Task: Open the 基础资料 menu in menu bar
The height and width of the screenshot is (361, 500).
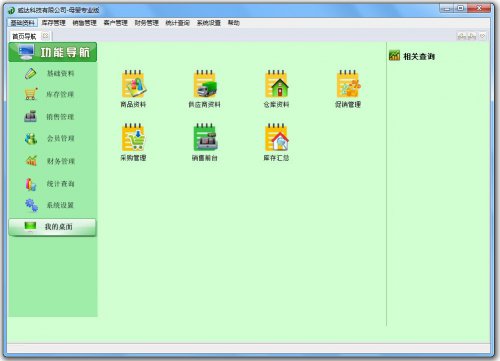Action: 22,23
